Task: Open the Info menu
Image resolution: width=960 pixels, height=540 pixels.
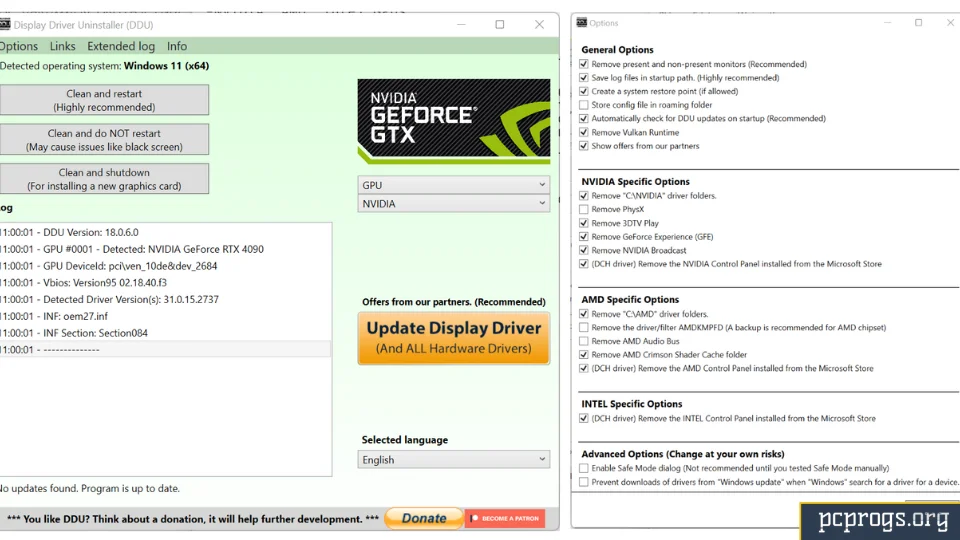Action: [x=177, y=46]
